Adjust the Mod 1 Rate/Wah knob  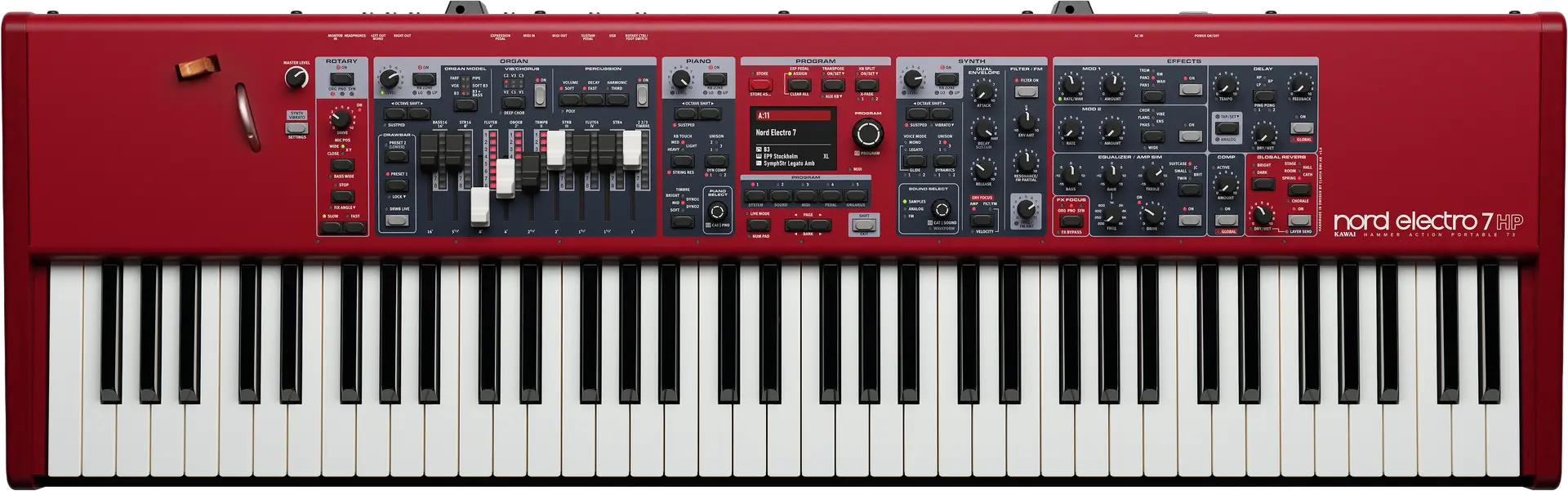[1070, 84]
